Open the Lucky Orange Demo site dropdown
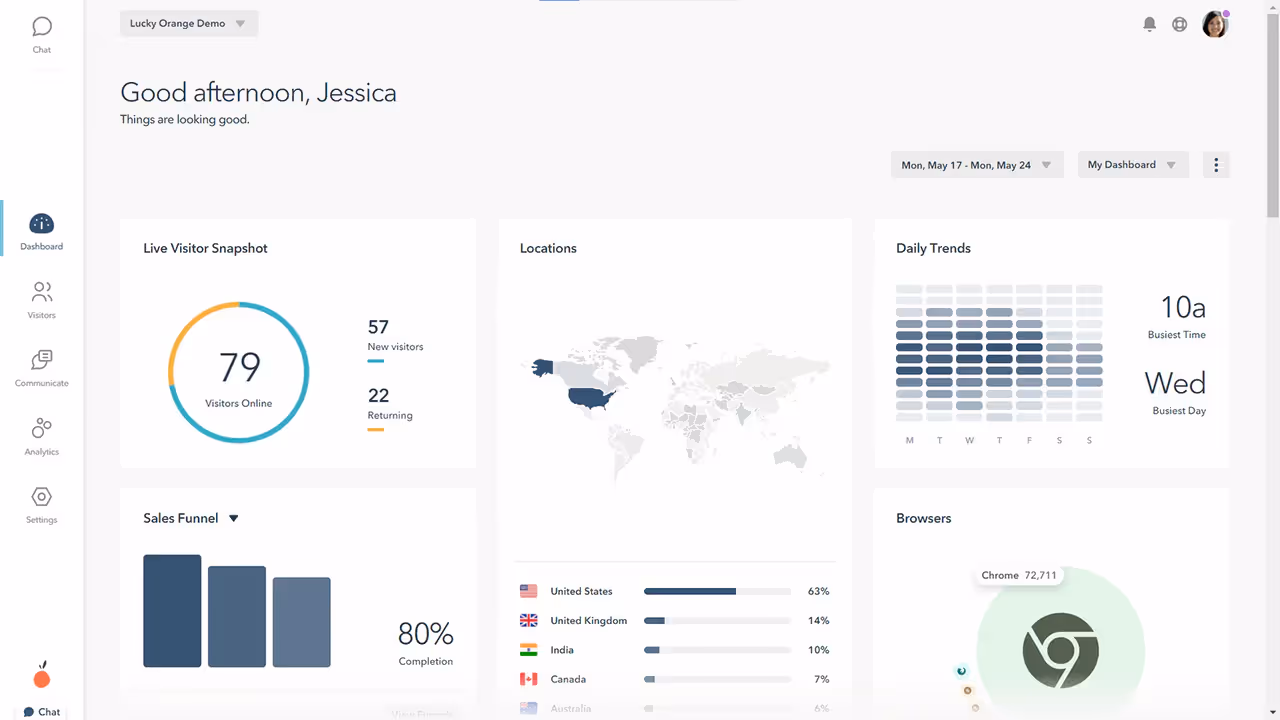Screen dimensions: 1280x720 [189, 24]
